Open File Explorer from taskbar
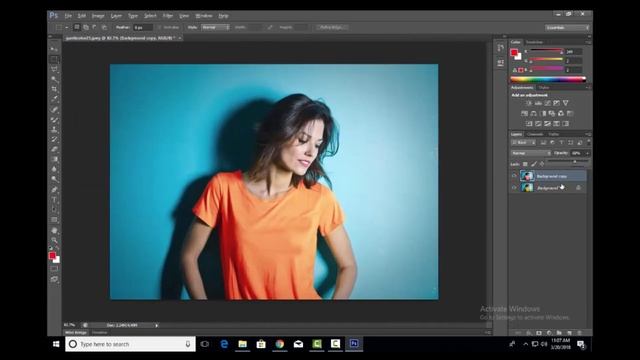The image size is (640, 360). click(x=242, y=344)
